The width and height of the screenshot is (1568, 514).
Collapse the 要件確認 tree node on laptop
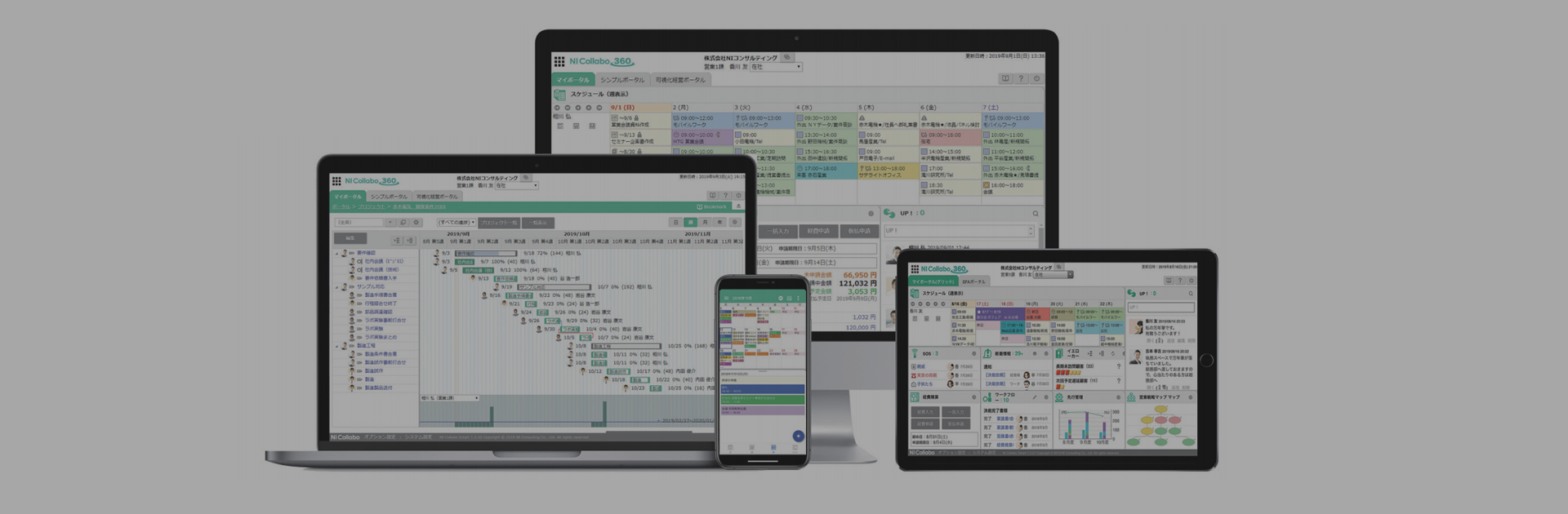coord(336,253)
